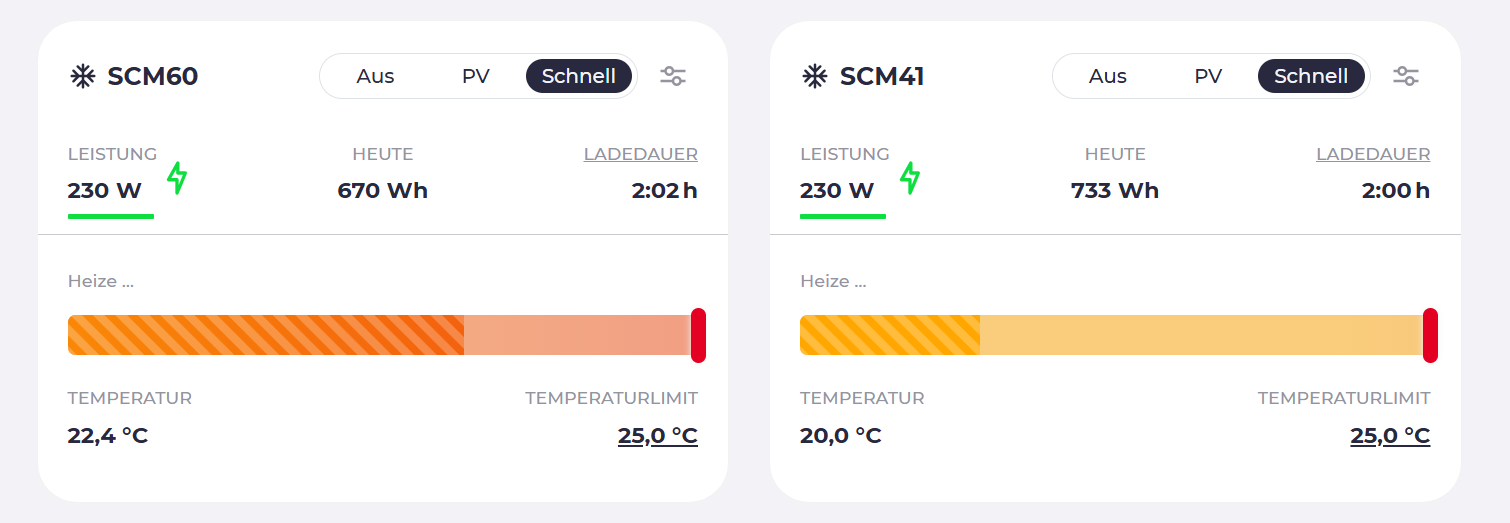Select Schnell mode for SCM60
Viewport: 1510px width, 523px height.
579,76
